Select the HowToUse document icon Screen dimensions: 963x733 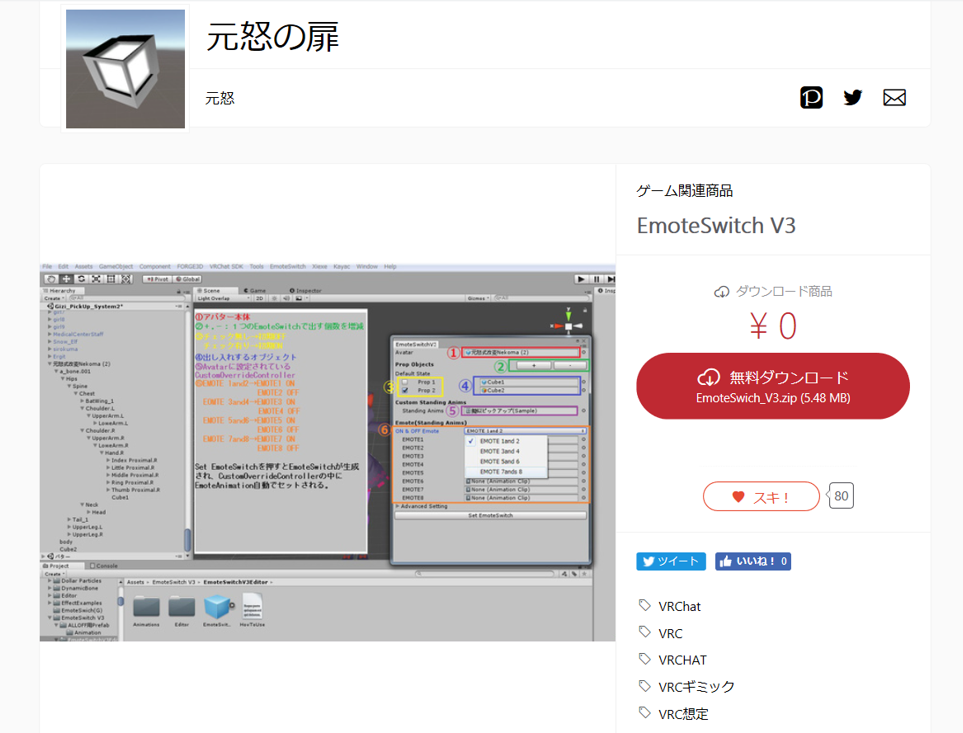coord(252,606)
